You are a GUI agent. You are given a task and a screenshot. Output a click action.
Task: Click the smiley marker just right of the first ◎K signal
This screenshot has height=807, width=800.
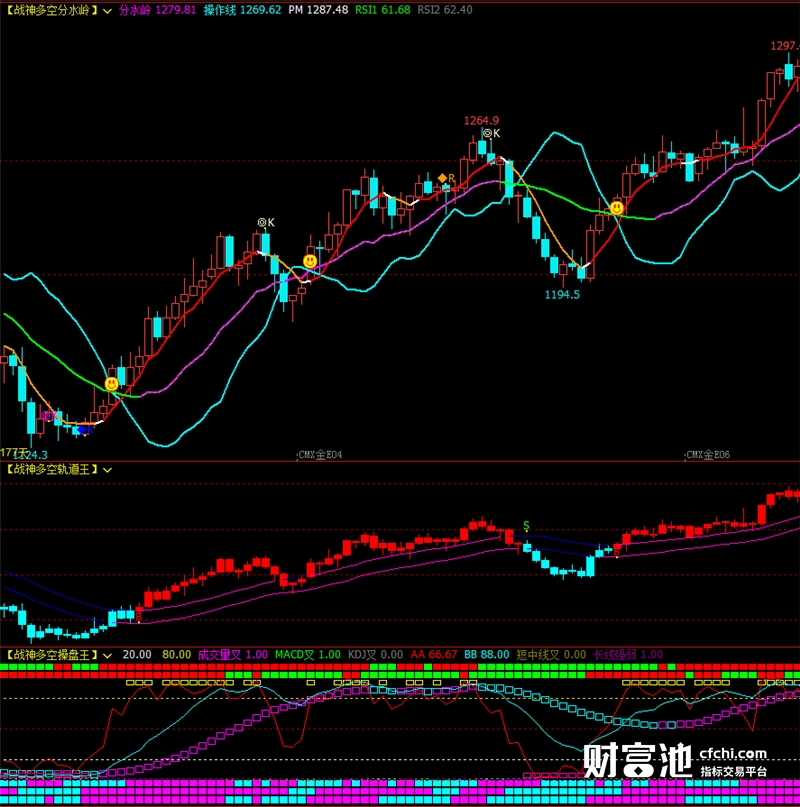pyautogui.click(x=310, y=261)
